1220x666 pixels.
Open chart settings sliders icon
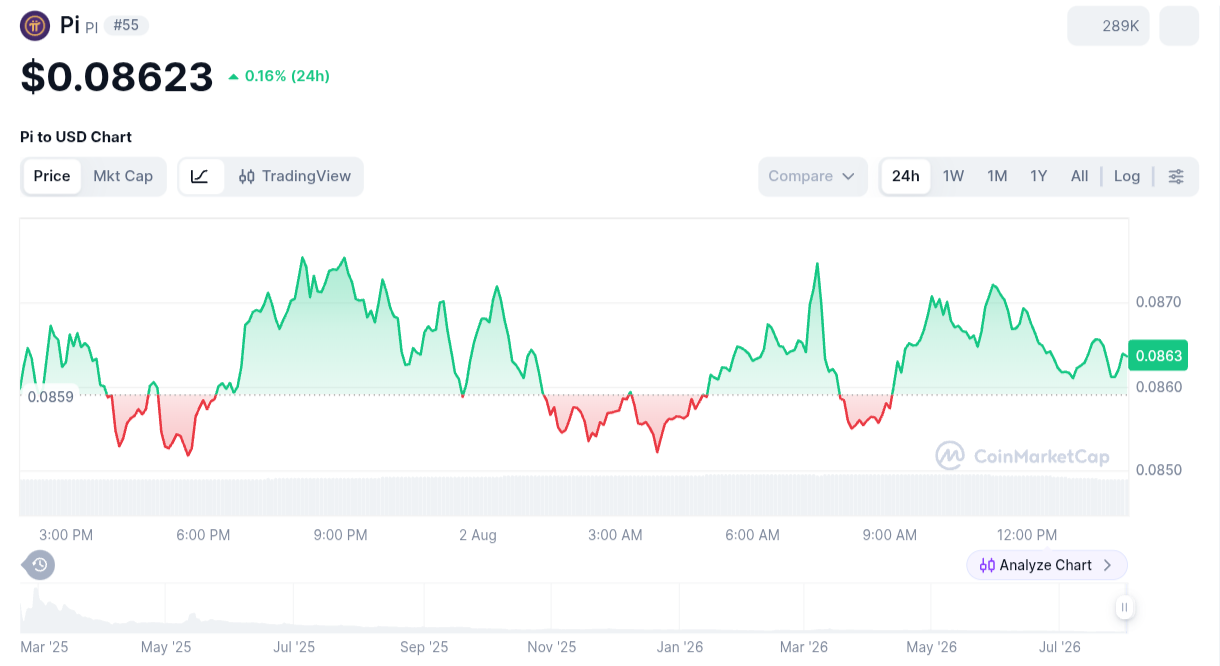click(x=1176, y=176)
